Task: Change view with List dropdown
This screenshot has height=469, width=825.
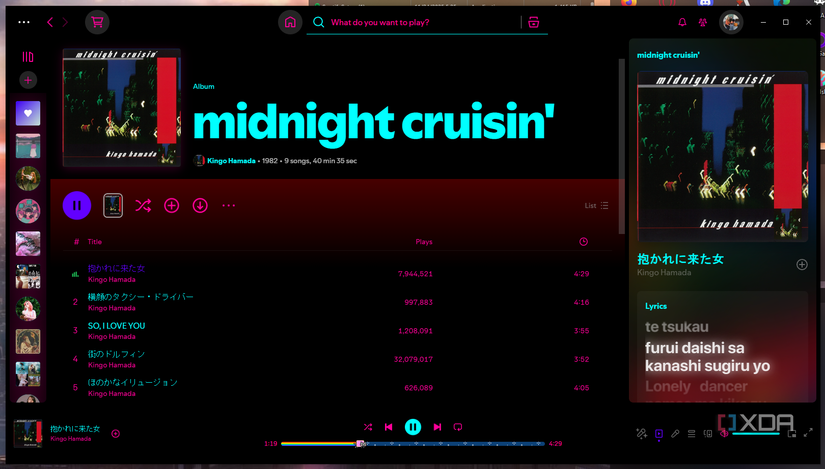Action: (x=597, y=205)
